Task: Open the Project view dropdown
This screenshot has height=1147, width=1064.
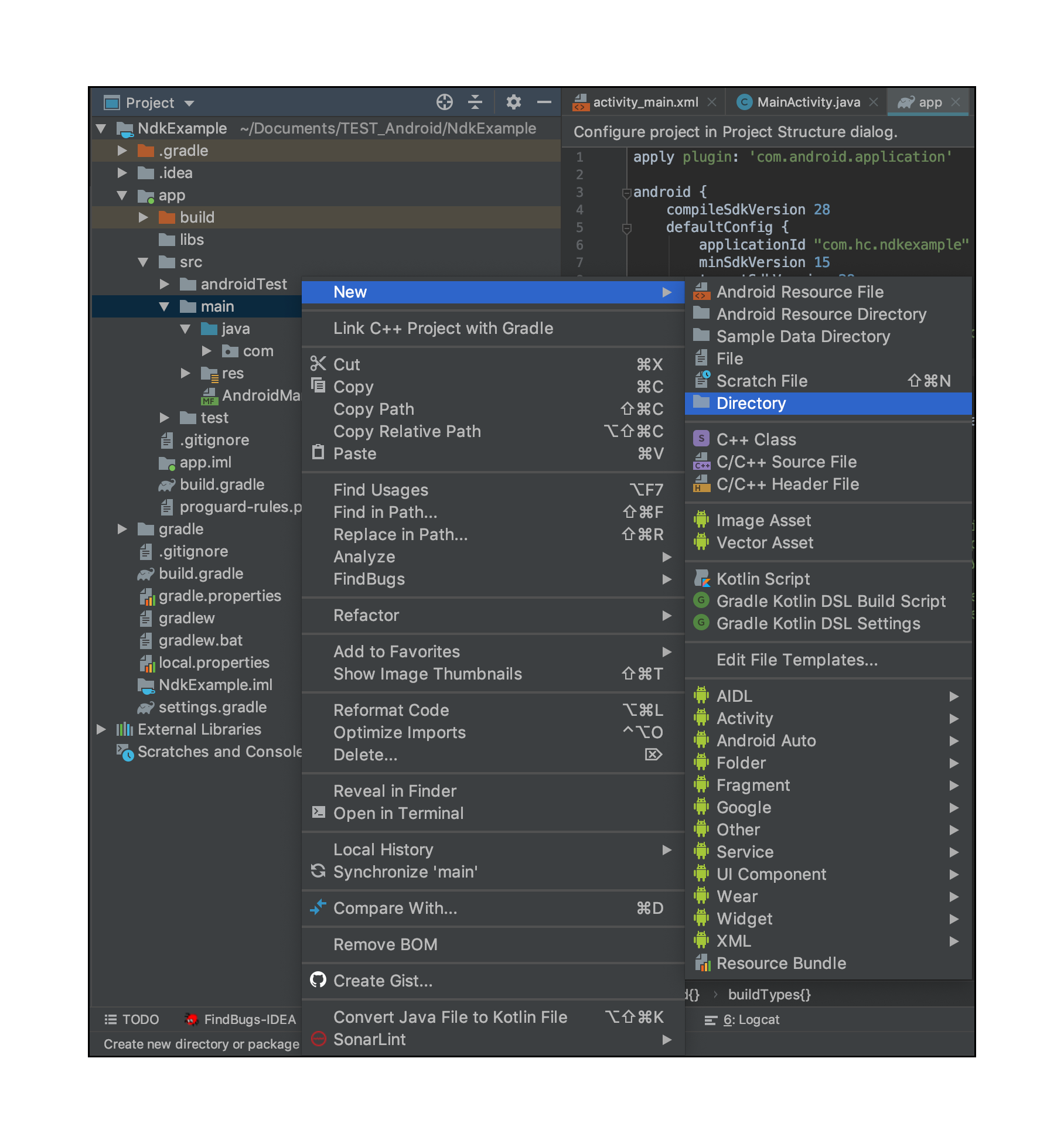Action: coord(189,104)
